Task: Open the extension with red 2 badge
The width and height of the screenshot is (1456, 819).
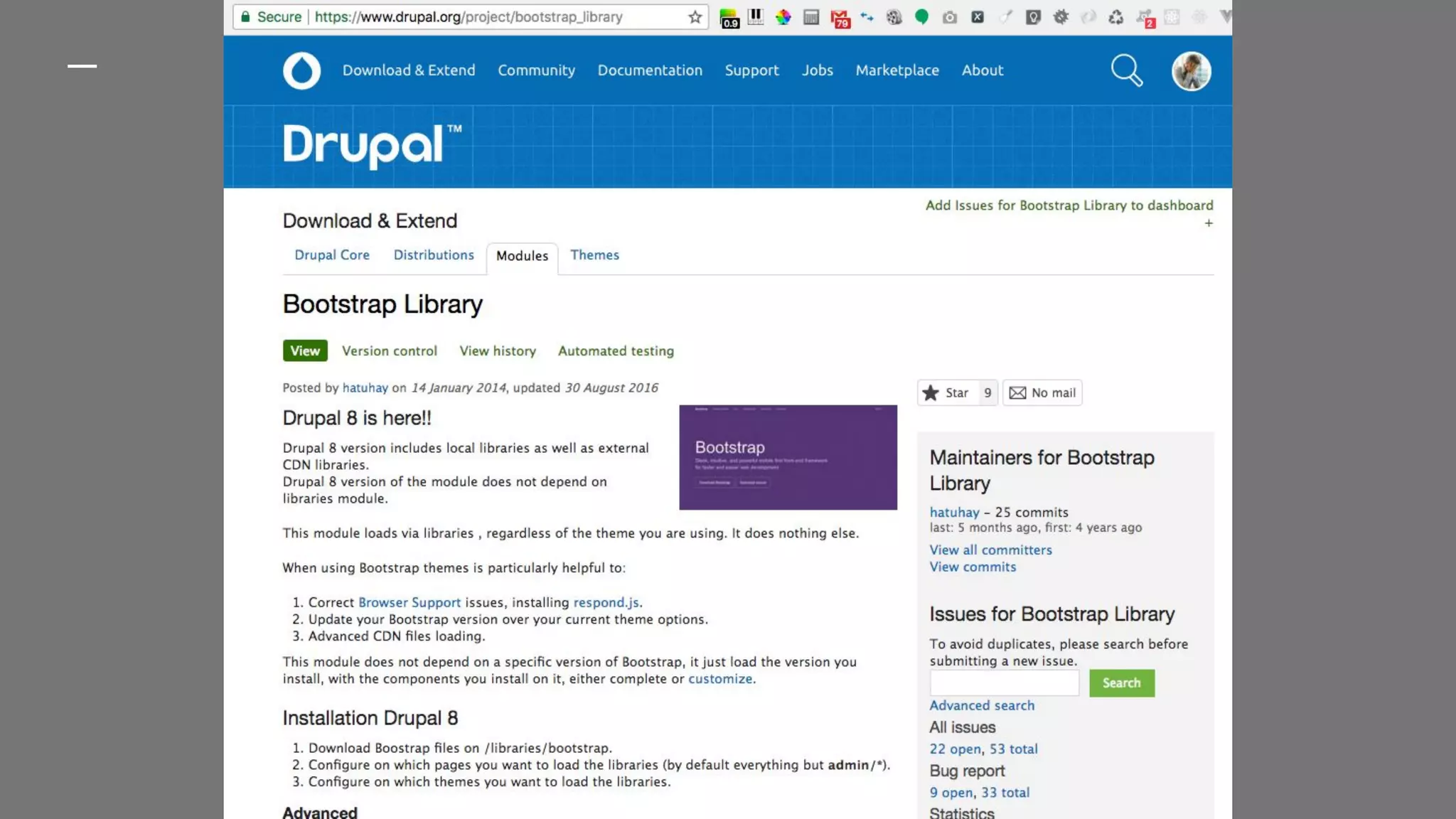Action: [1145, 18]
